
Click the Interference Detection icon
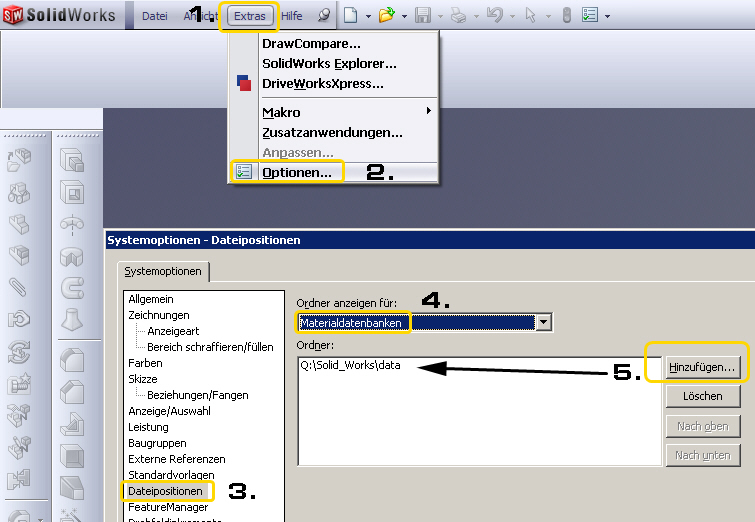(19, 479)
